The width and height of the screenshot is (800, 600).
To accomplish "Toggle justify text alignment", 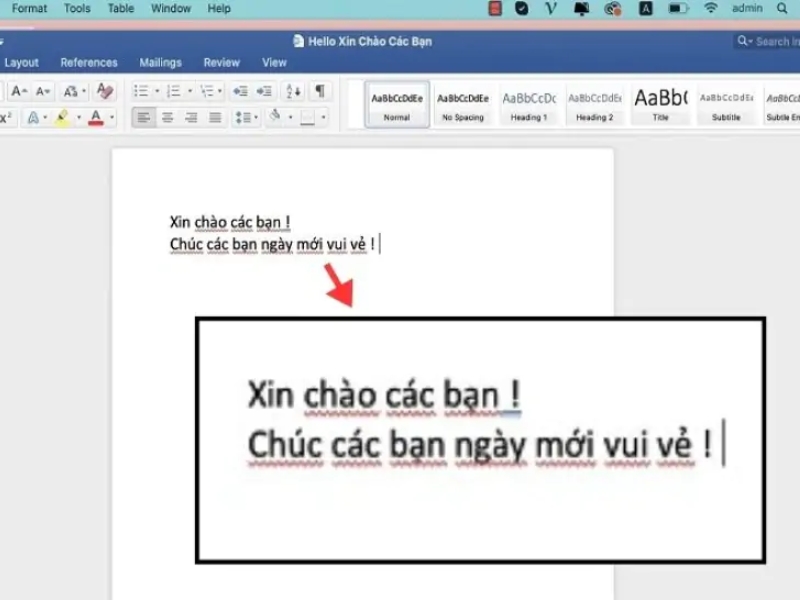I will 215,118.
